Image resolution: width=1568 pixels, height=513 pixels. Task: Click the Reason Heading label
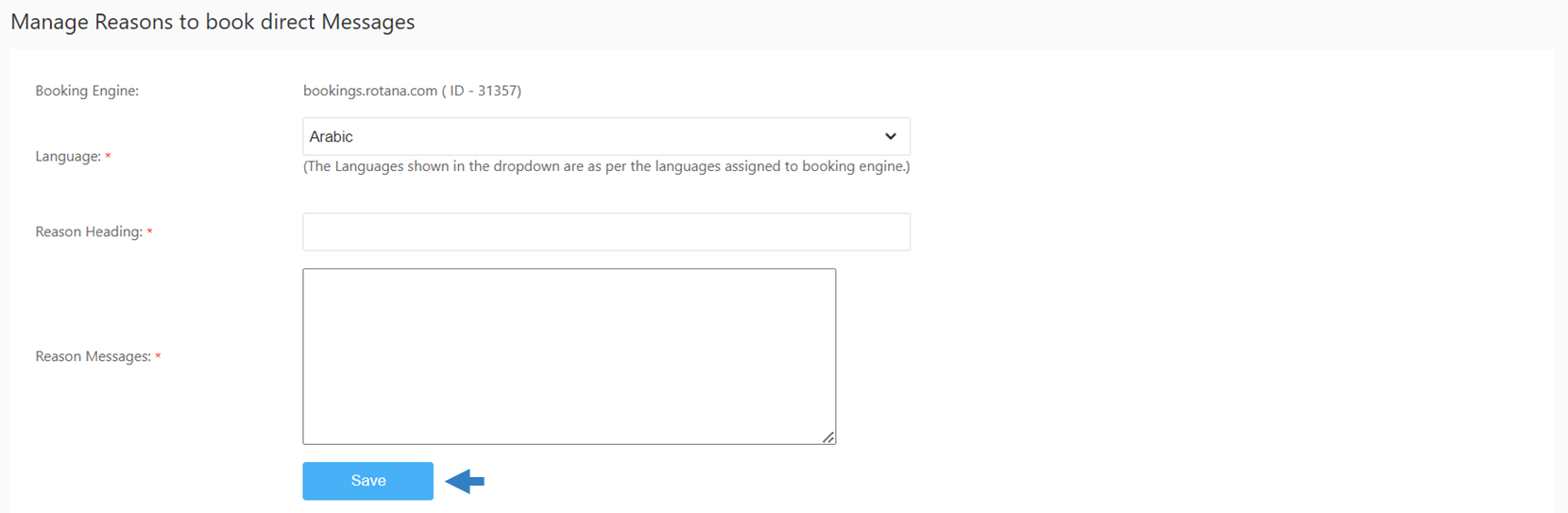click(x=89, y=231)
